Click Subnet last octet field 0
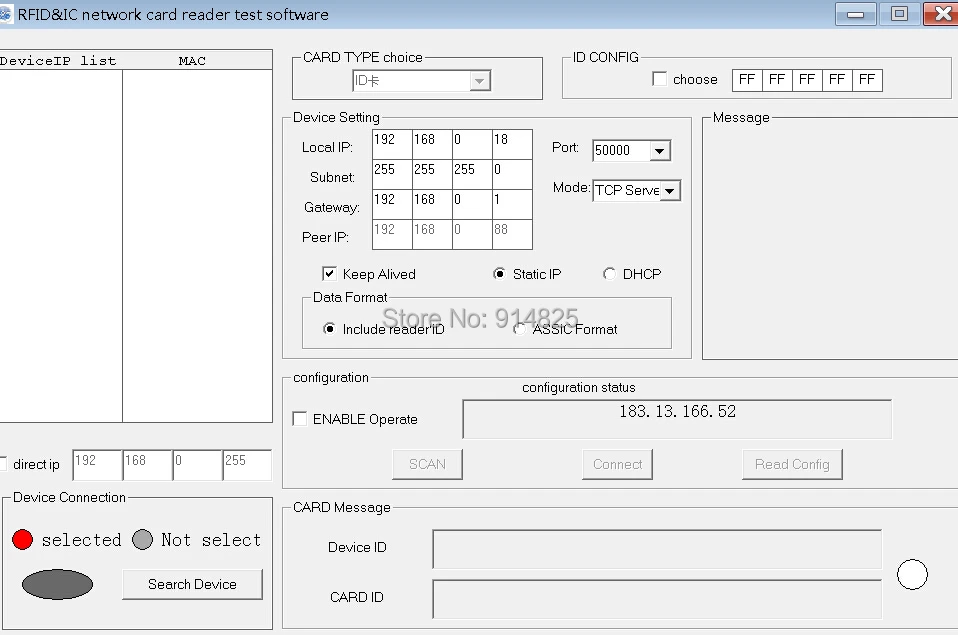The width and height of the screenshot is (958, 635). pos(512,174)
